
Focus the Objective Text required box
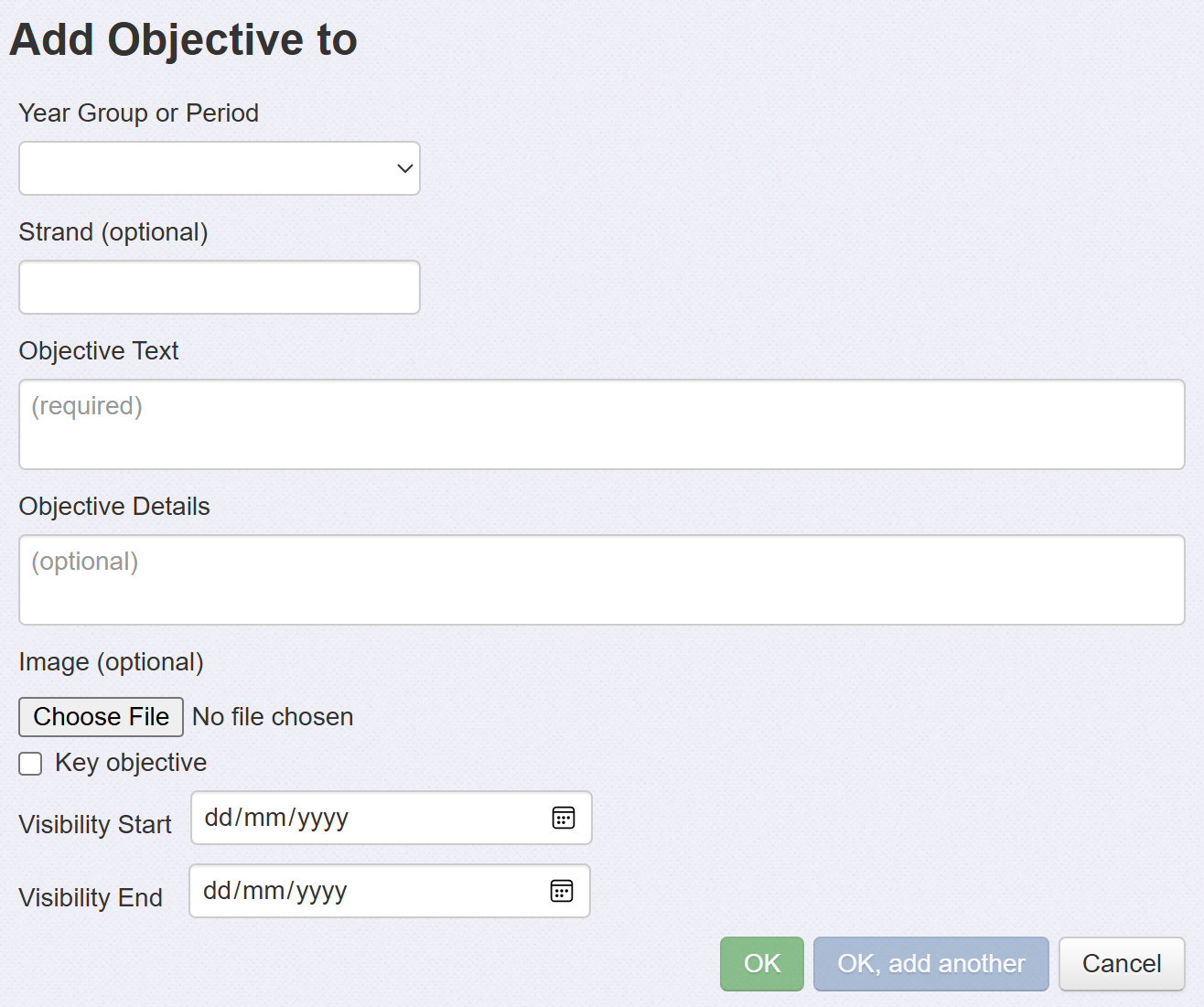[x=601, y=424]
